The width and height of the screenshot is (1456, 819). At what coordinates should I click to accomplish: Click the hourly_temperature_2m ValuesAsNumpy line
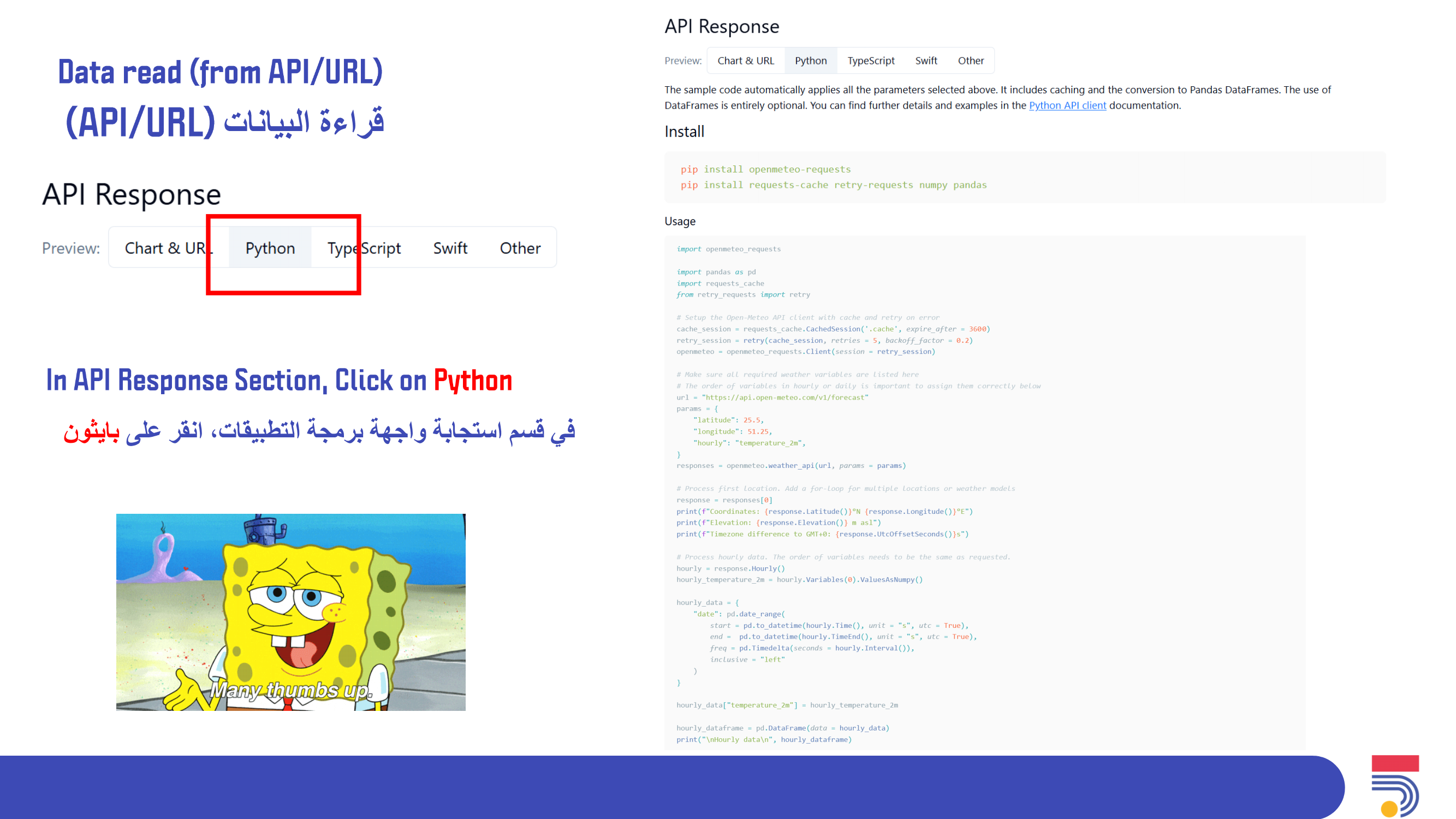point(800,580)
